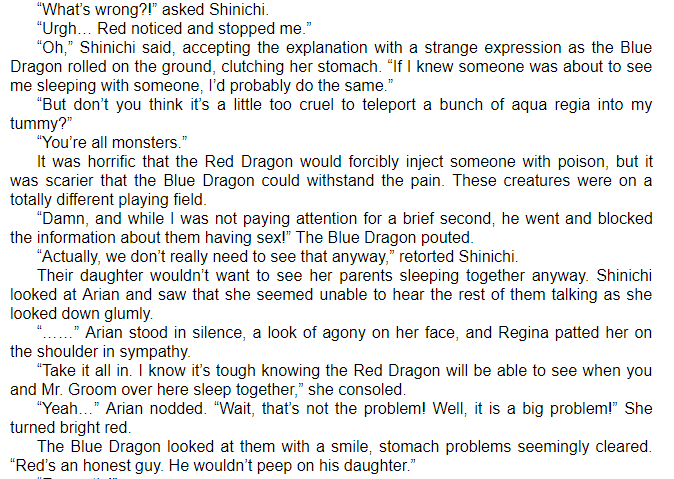Screen dimensions: 674x479
Task: Click the phrase "retorted Shinichi"
Action: tap(458, 256)
